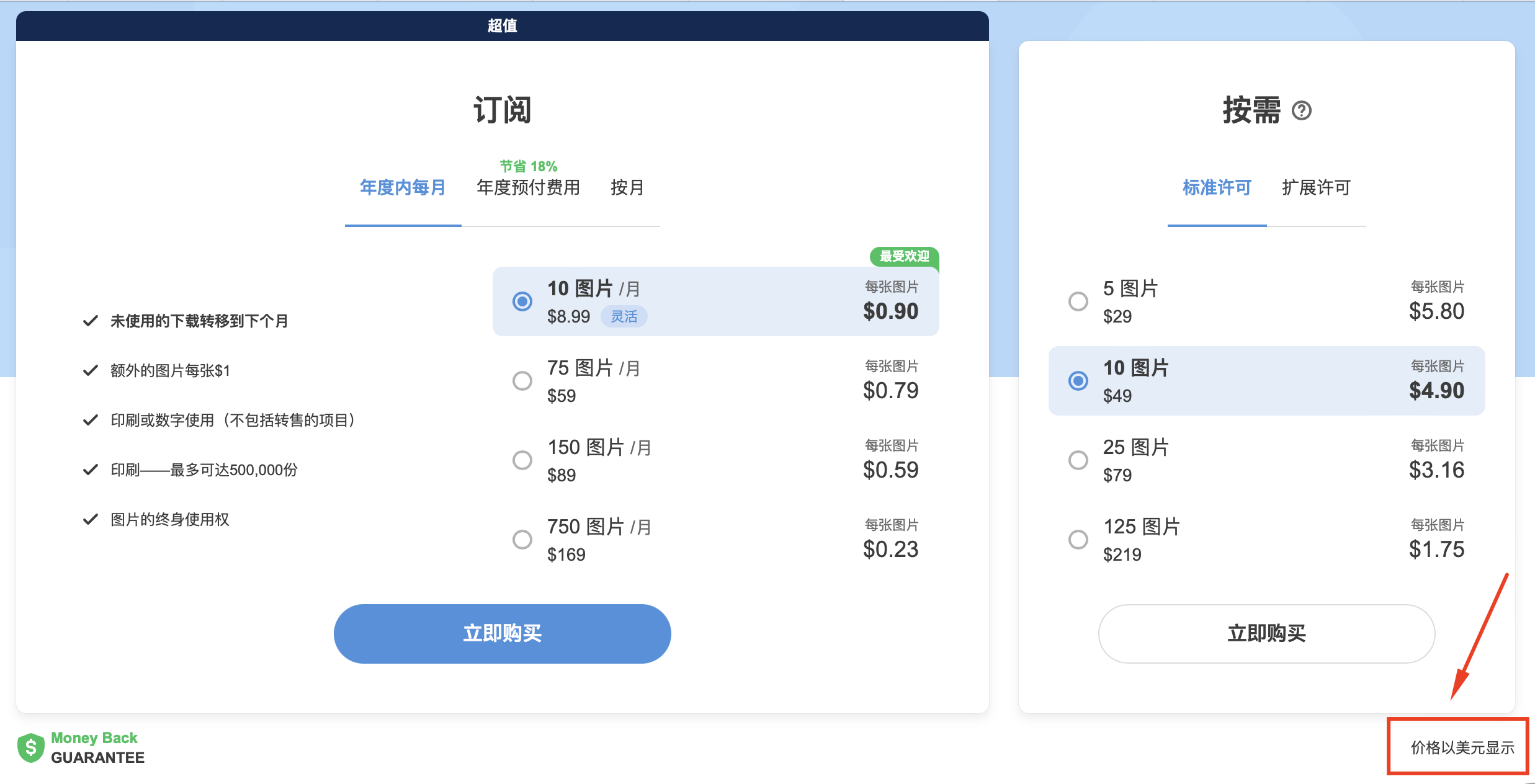Click the 超值 banner at the top

503,25
